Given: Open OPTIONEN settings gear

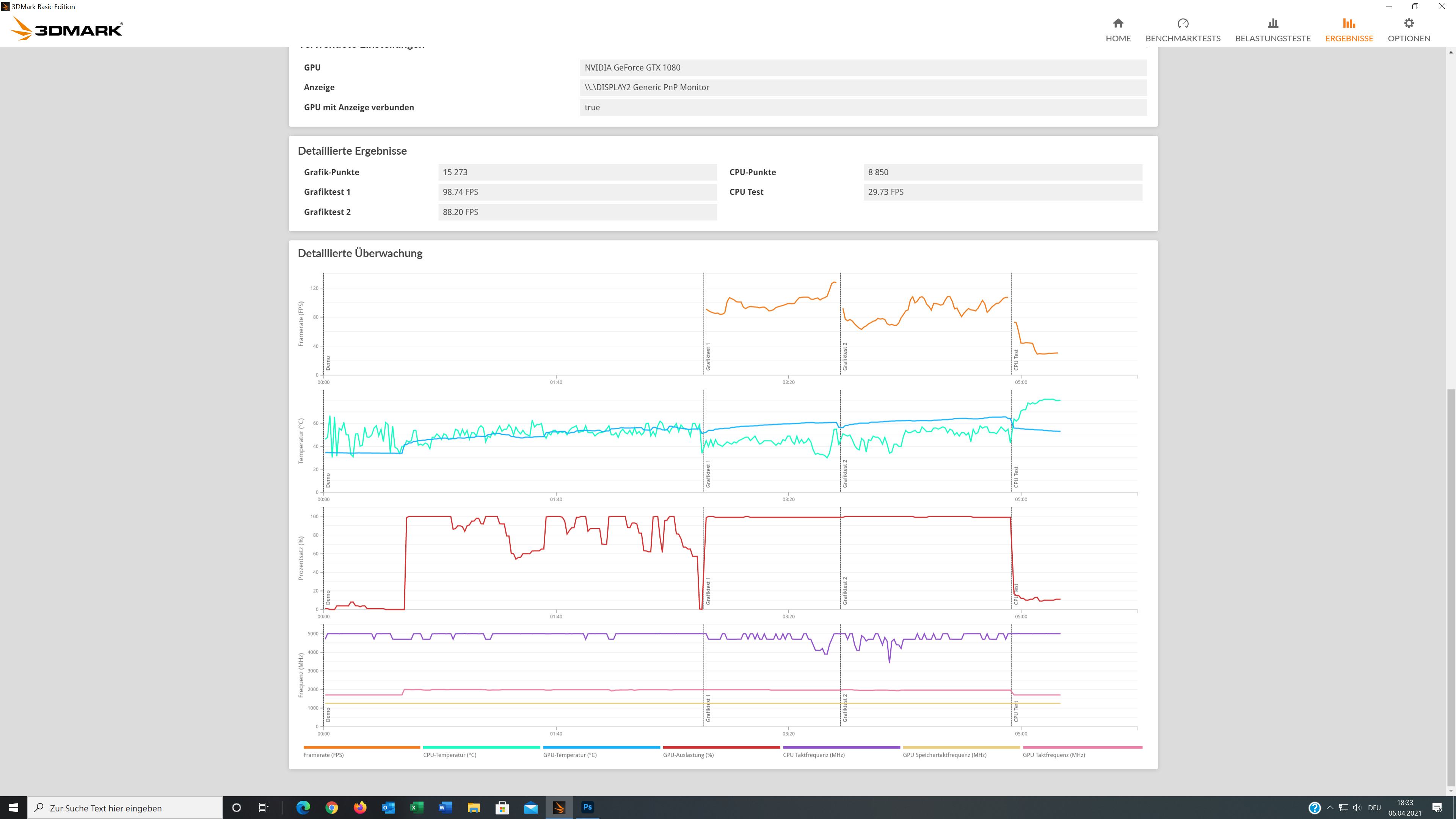Looking at the screenshot, I should tap(1409, 30).
